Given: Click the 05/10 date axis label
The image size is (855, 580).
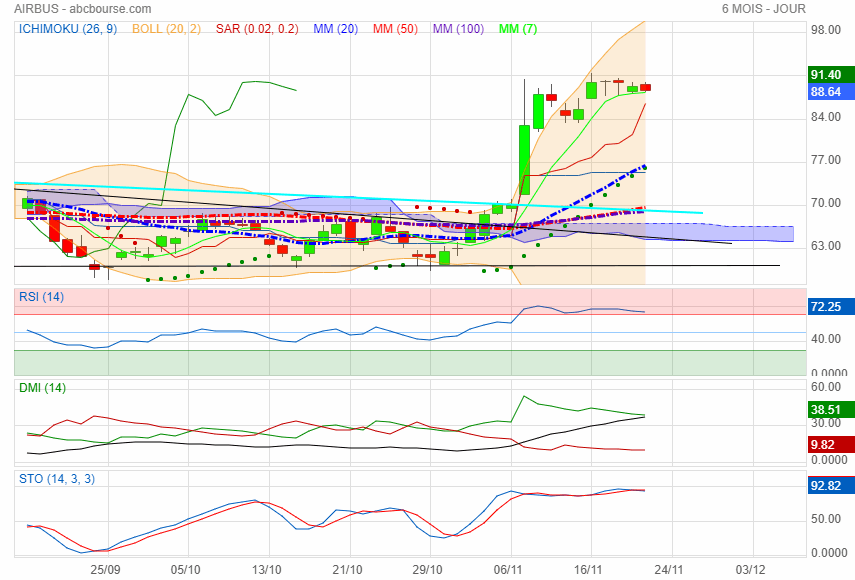Looking at the screenshot, I should tap(185, 570).
